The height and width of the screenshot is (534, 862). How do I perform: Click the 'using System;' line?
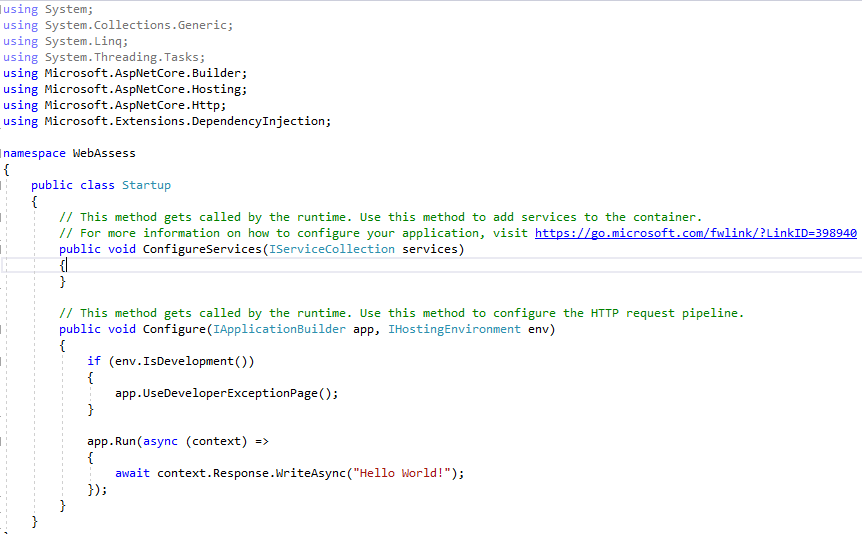click(x=48, y=9)
